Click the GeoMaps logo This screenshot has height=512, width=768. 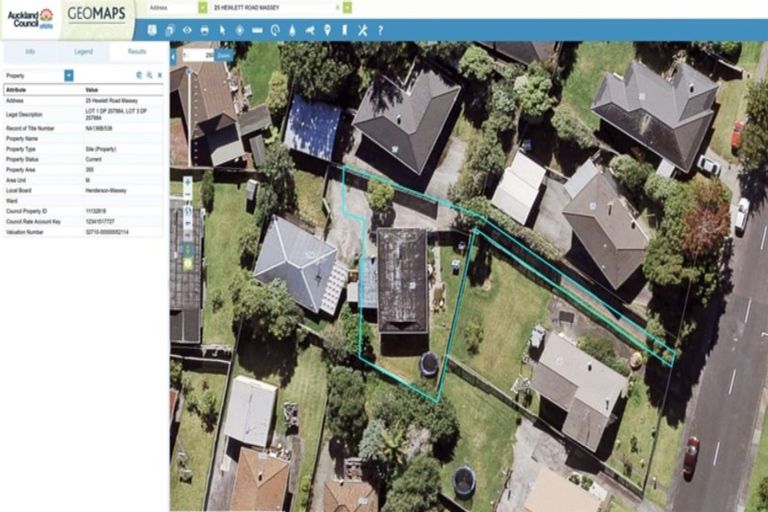96,15
